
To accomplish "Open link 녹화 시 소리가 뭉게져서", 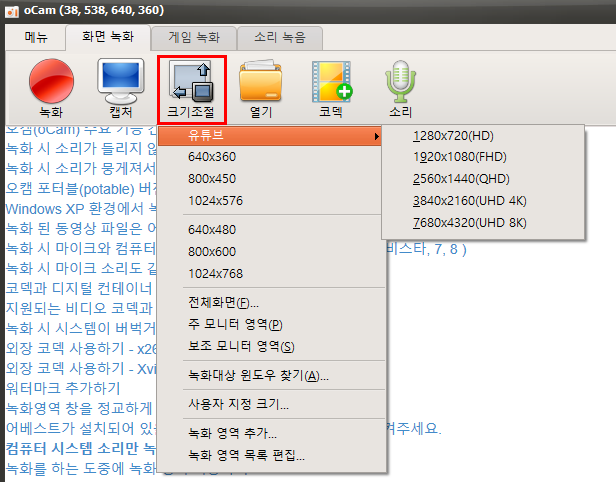I will pos(81,169).
